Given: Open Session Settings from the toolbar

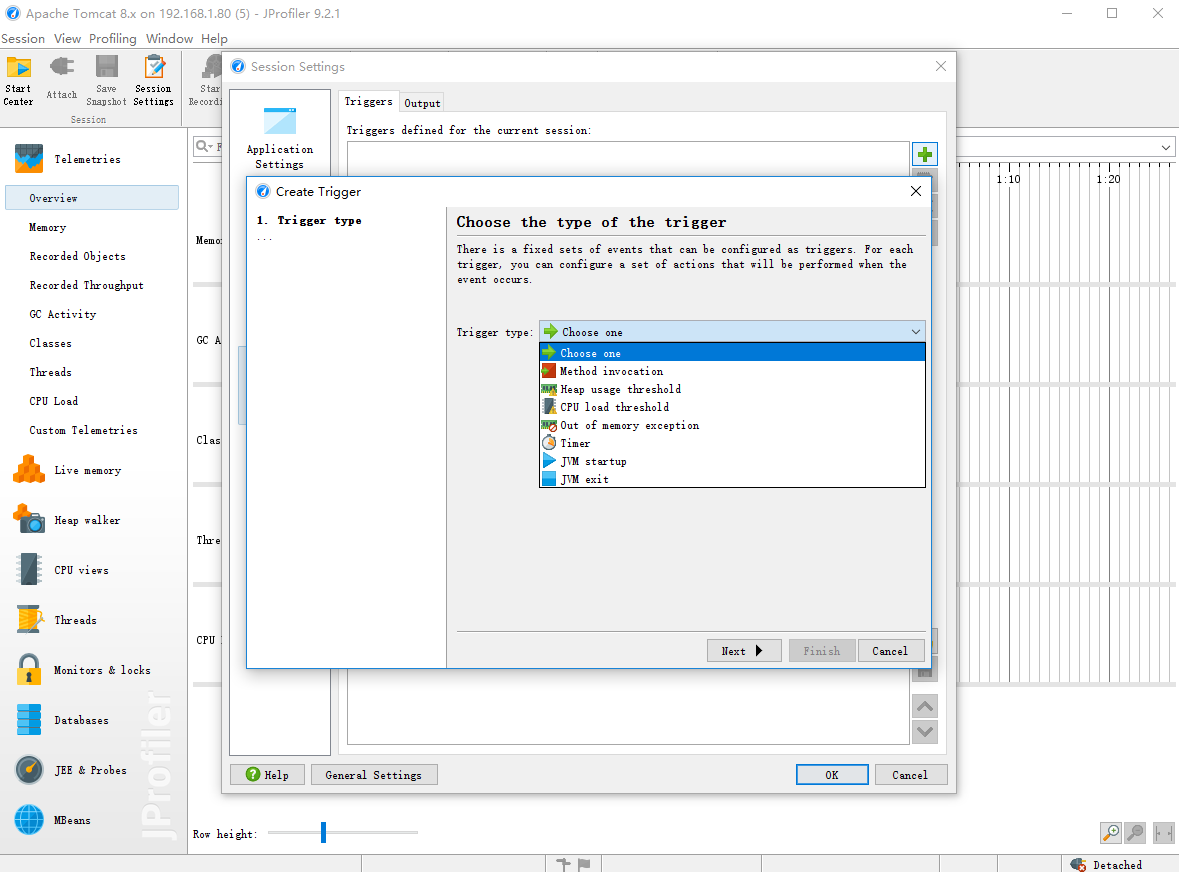Looking at the screenshot, I should [154, 66].
